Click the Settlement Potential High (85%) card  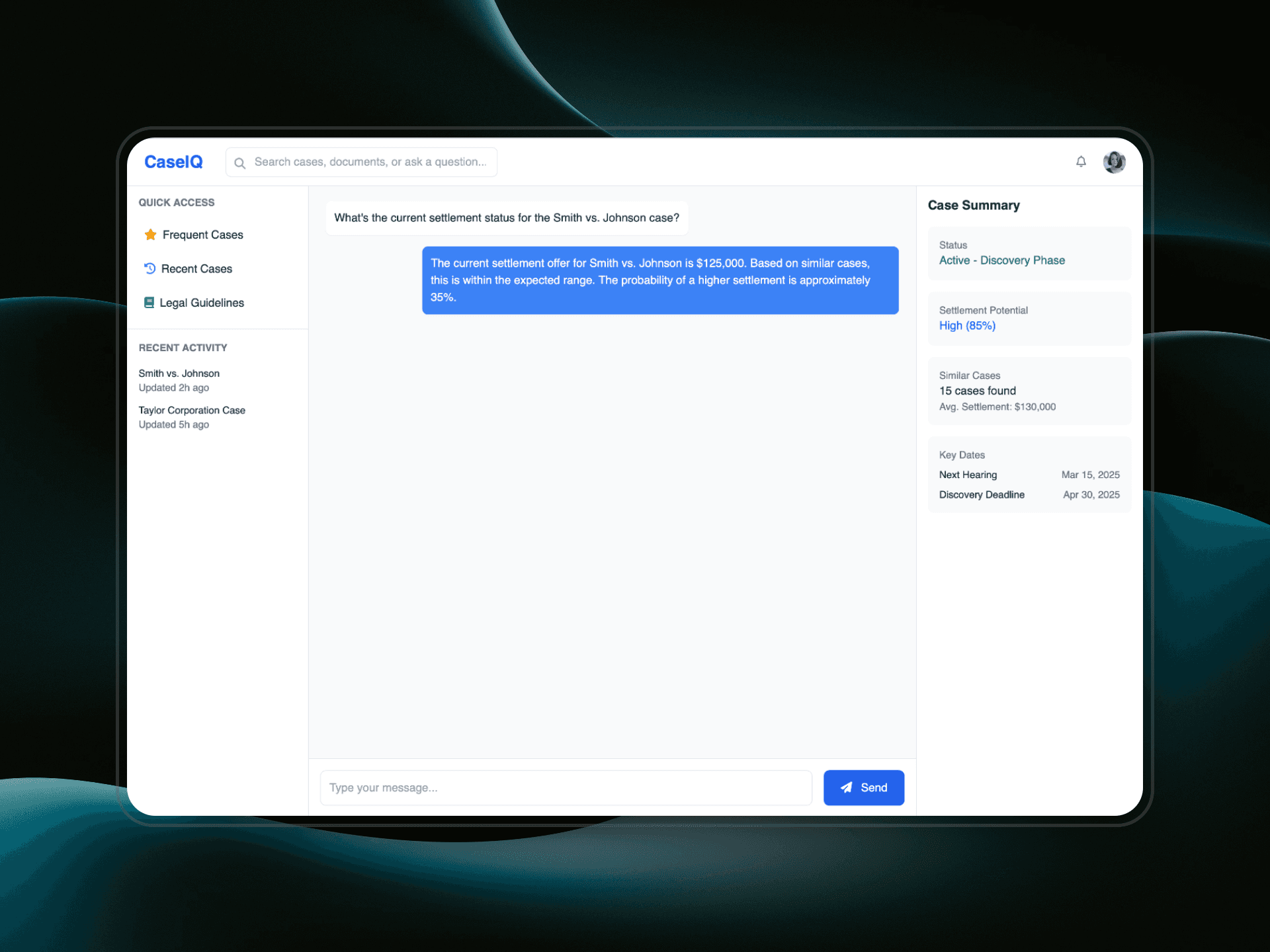[1029, 319]
